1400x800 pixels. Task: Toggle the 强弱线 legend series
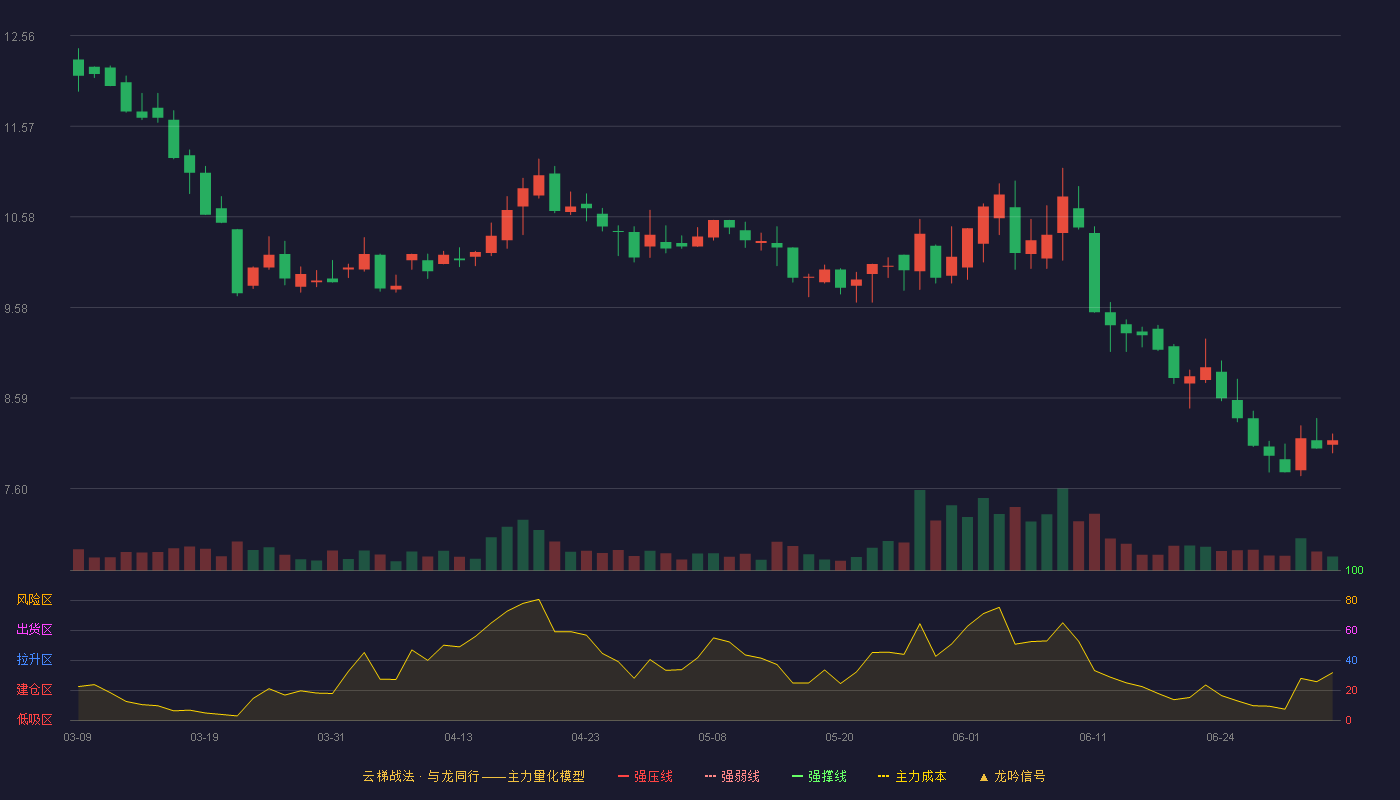(732, 776)
